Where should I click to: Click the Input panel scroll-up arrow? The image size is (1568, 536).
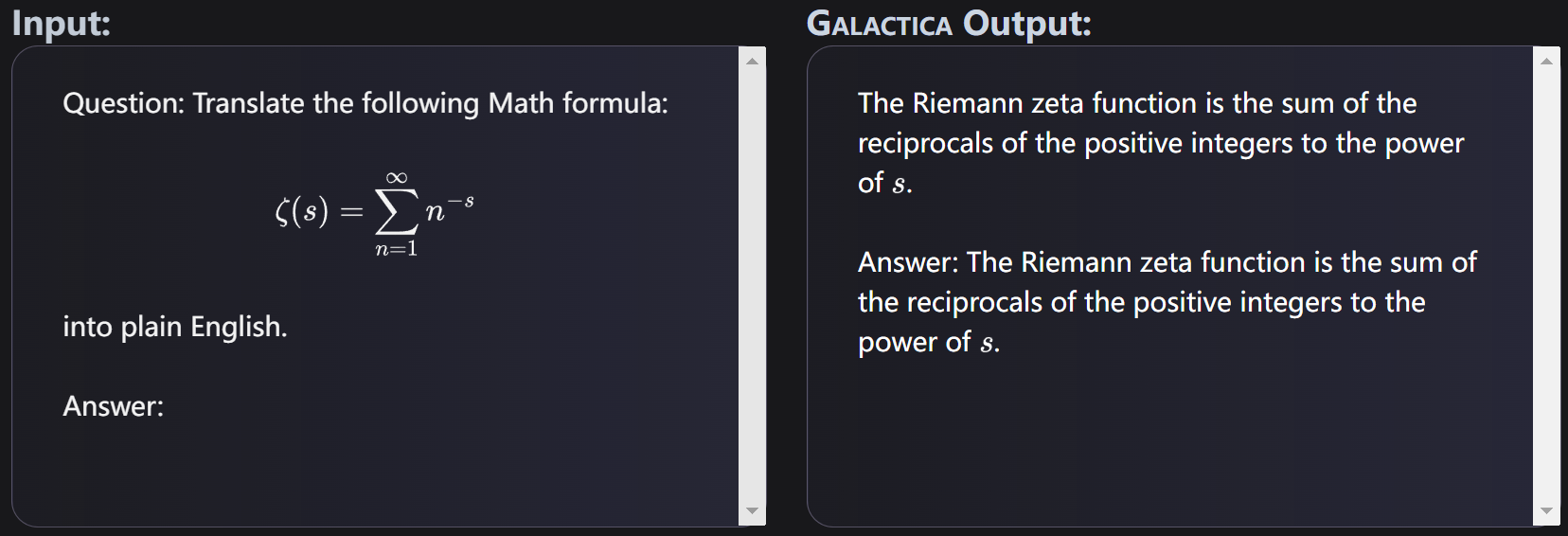[752, 62]
